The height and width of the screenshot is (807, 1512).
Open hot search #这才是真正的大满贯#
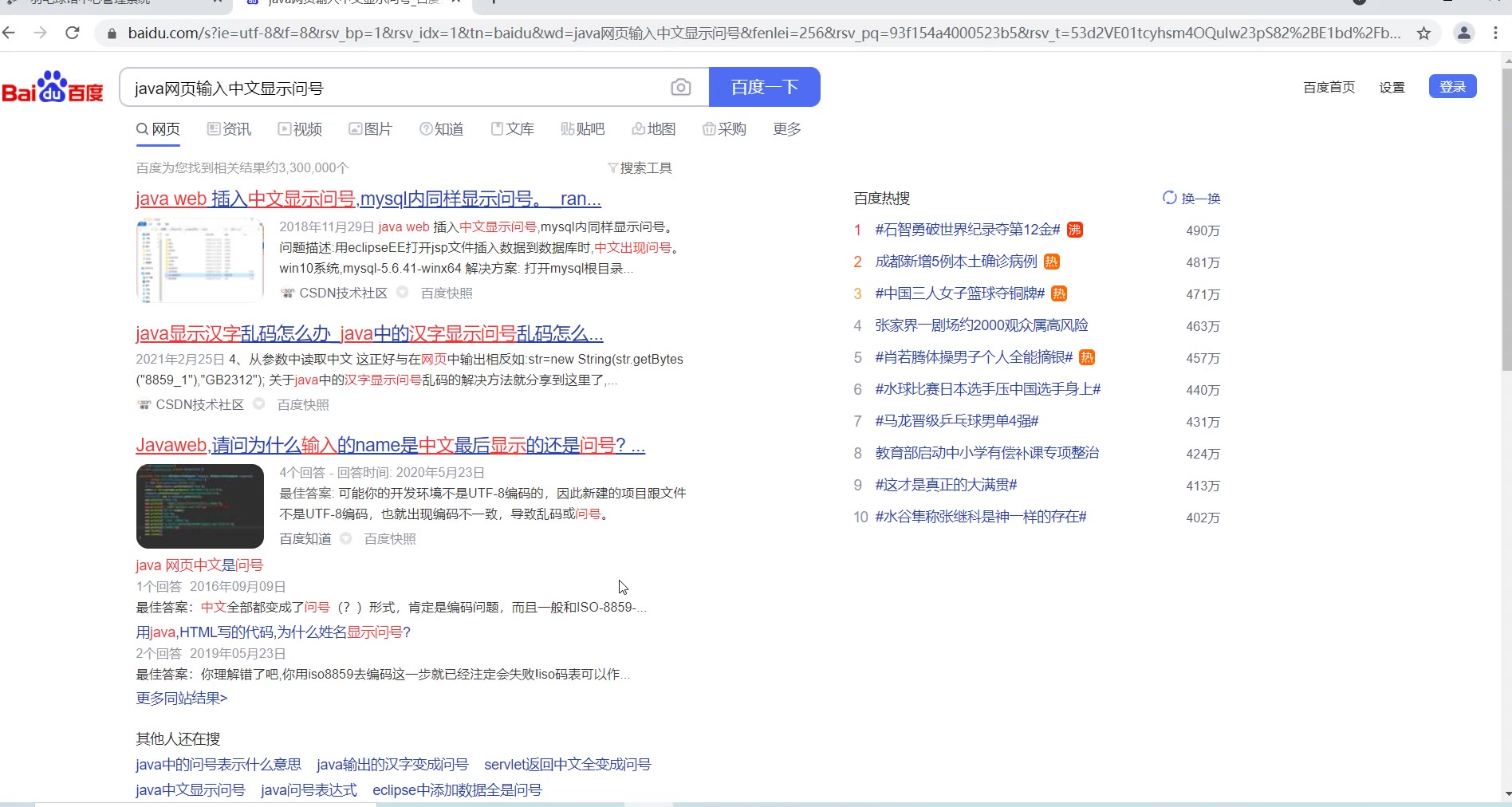[946, 485]
